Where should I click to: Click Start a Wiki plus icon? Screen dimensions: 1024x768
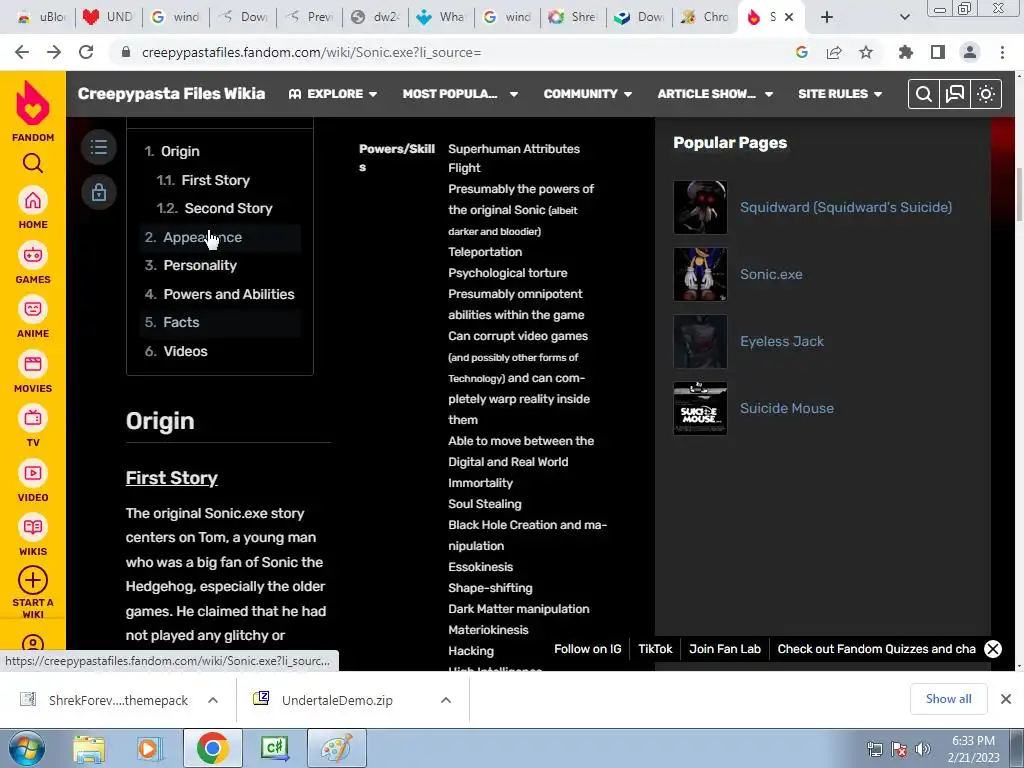pyautogui.click(x=33, y=580)
